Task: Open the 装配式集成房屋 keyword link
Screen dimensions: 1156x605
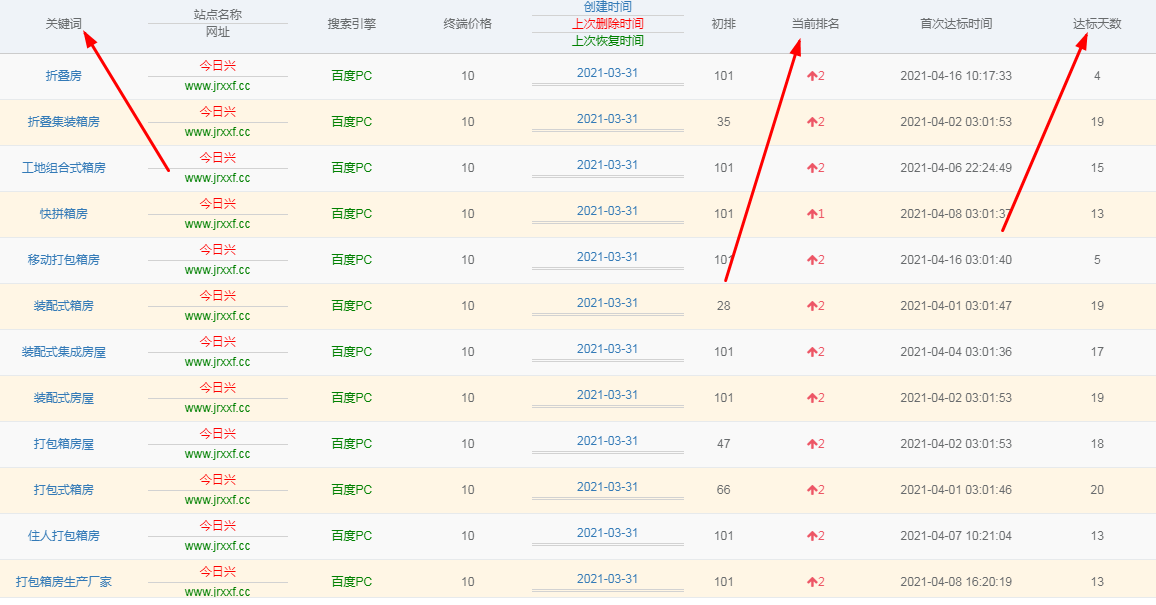Action: 64,352
